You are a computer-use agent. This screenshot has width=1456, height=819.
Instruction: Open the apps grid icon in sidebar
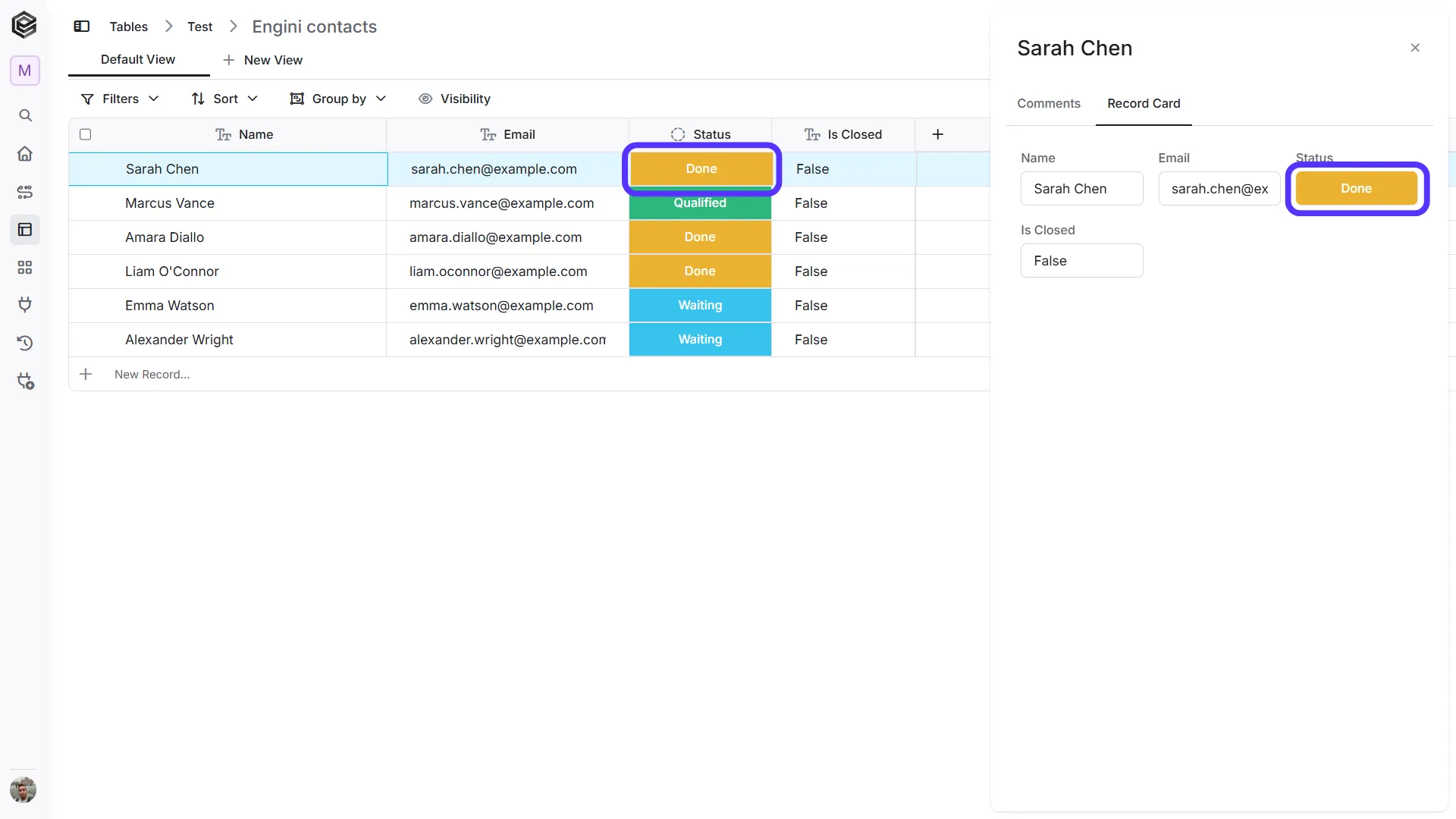point(25,268)
